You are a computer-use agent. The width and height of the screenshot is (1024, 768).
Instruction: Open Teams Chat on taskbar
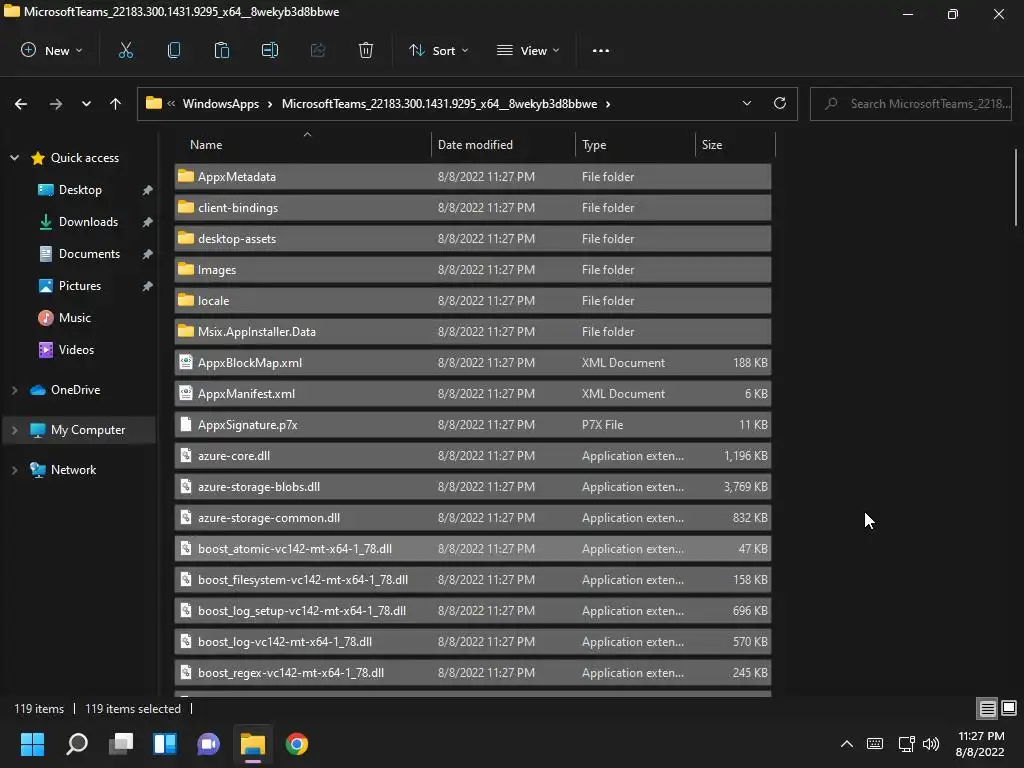(208, 744)
